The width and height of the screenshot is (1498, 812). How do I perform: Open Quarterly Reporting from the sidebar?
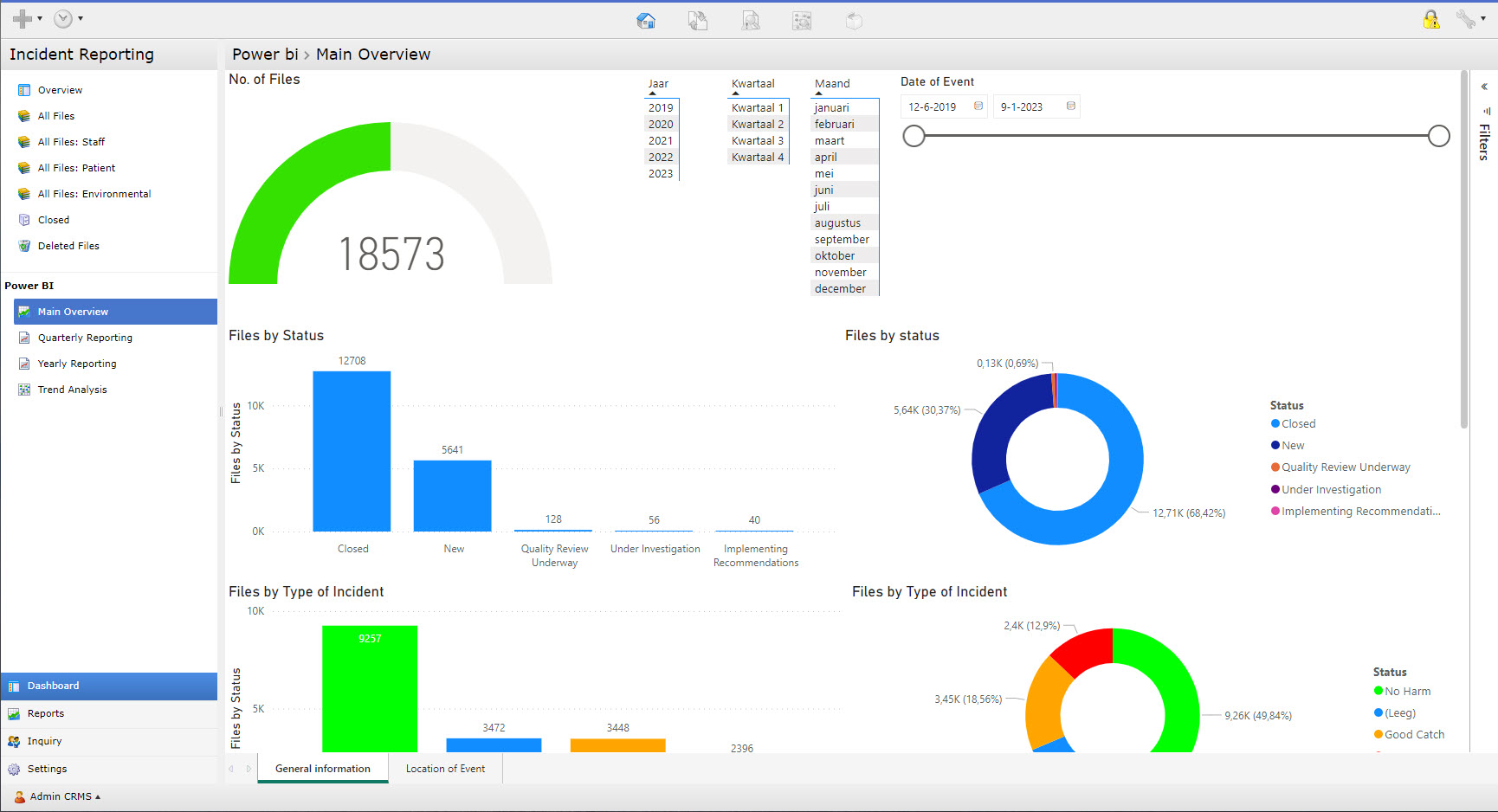tap(85, 337)
